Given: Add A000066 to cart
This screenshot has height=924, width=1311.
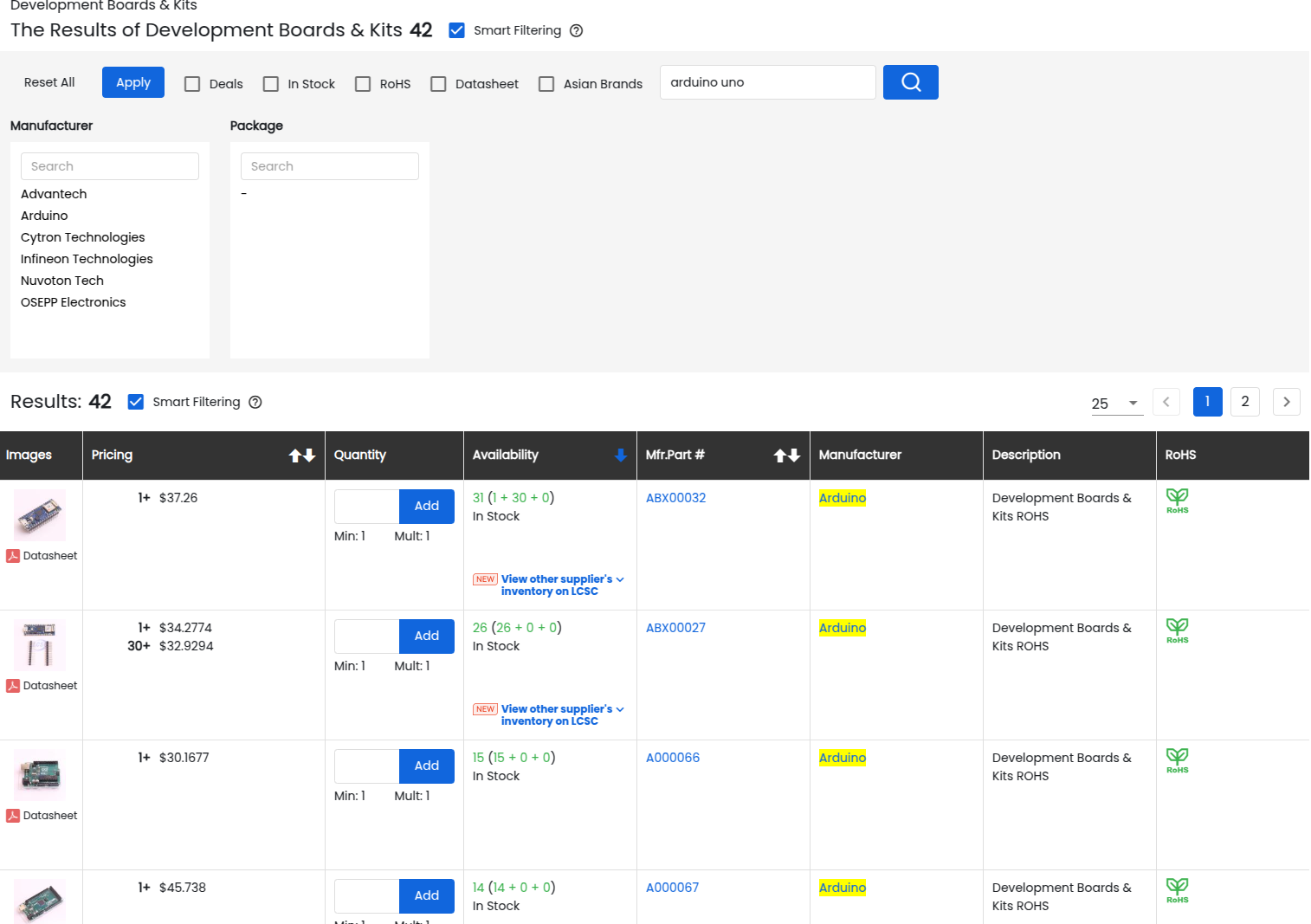Looking at the screenshot, I should click(427, 766).
